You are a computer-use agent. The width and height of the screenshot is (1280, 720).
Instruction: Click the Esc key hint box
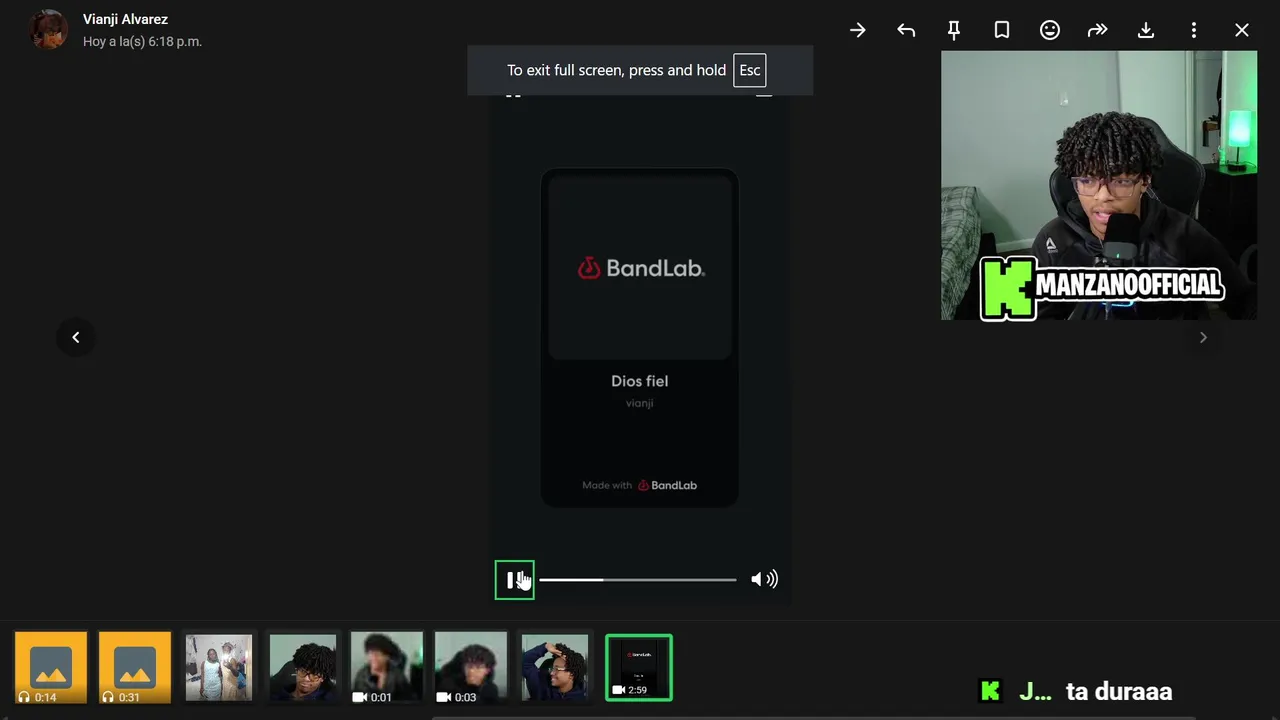pos(749,70)
